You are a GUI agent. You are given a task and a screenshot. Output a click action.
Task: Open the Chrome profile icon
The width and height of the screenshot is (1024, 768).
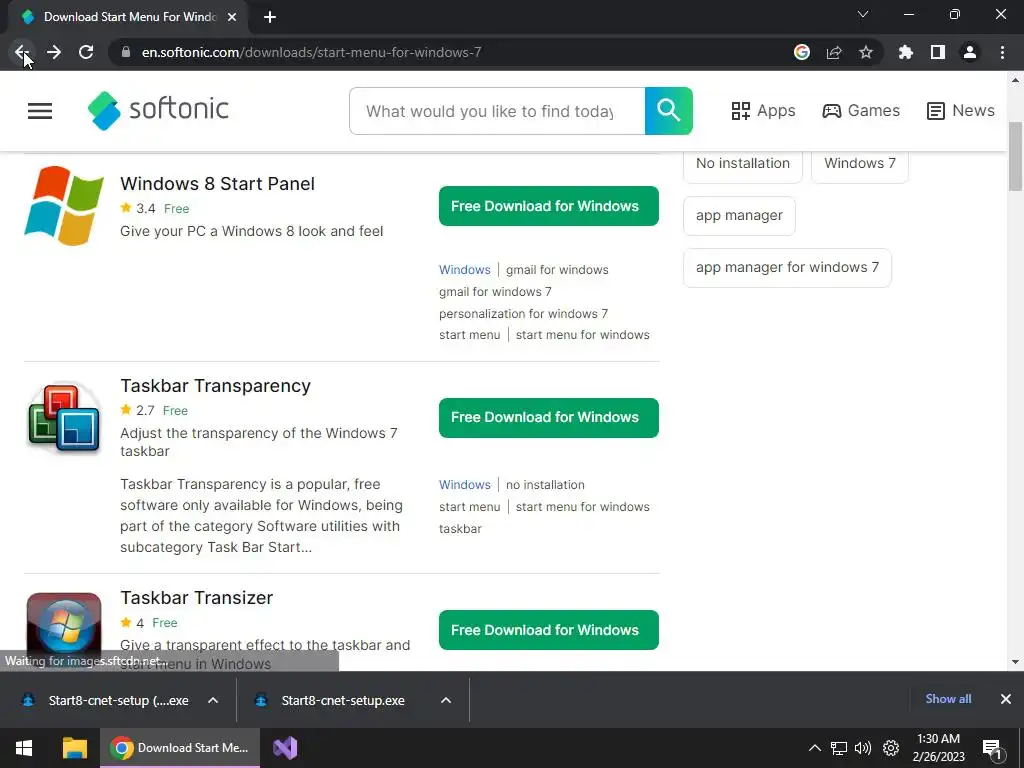pyautogui.click(x=970, y=52)
